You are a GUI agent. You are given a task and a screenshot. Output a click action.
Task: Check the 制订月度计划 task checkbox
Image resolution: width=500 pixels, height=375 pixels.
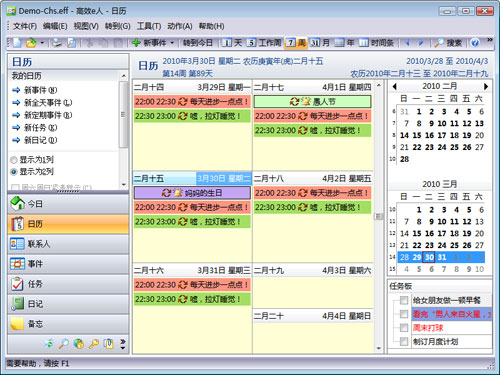(x=404, y=341)
